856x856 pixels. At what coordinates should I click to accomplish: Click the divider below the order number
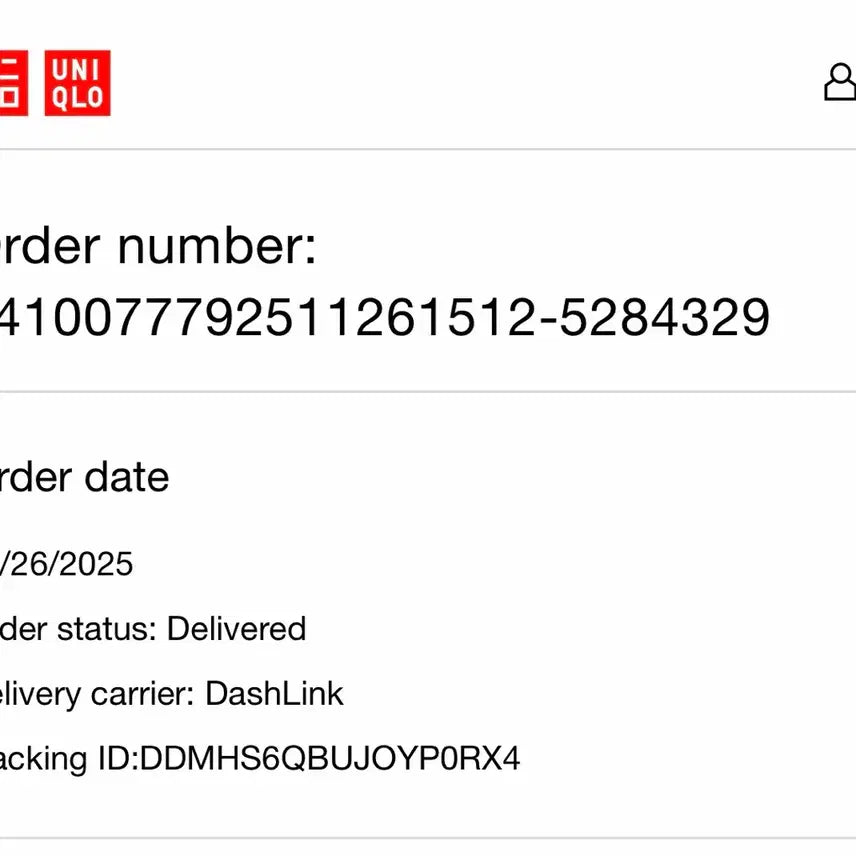click(428, 392)
